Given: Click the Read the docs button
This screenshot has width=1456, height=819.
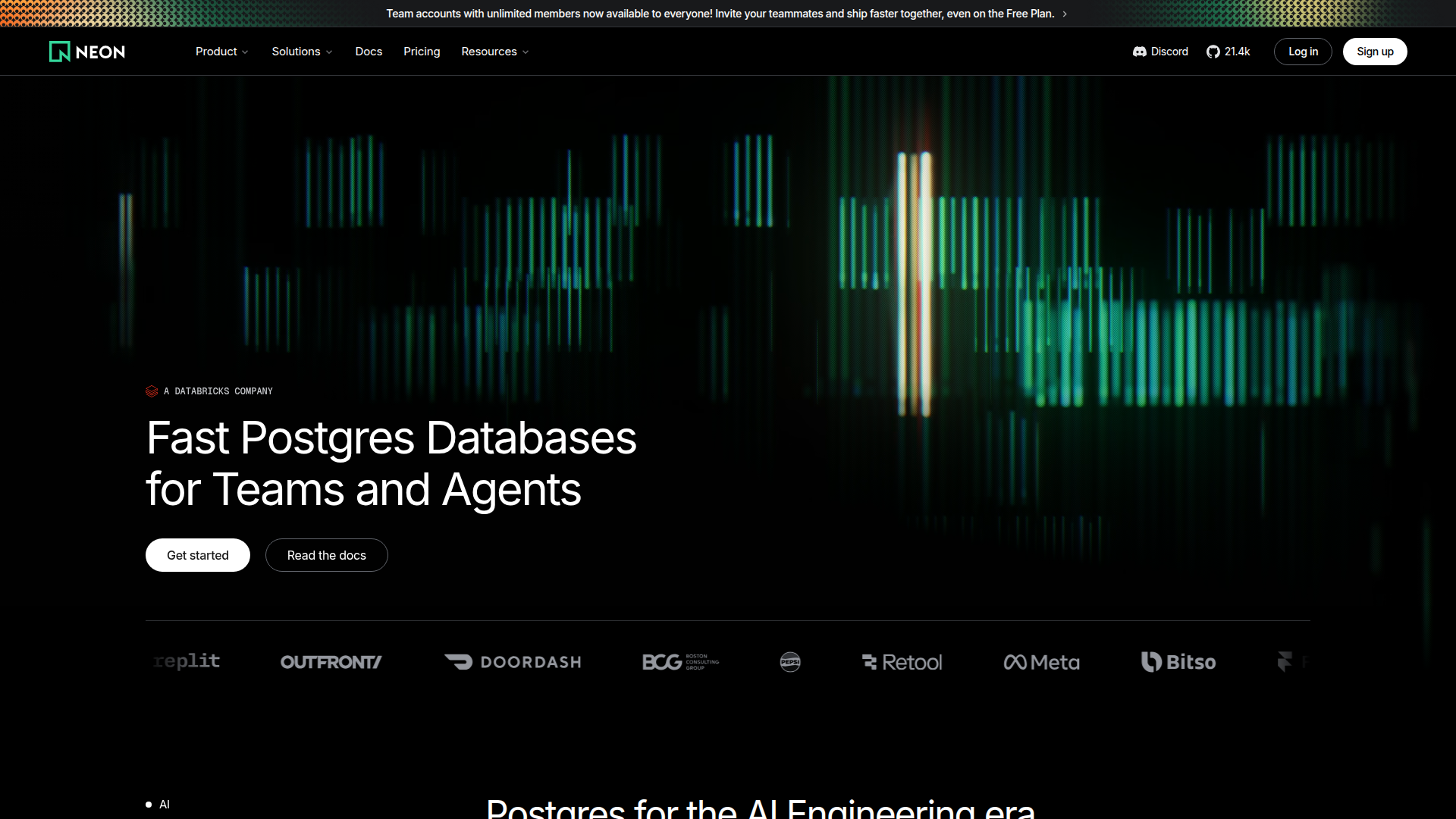Looking at the screenshot, I should 326,555.
